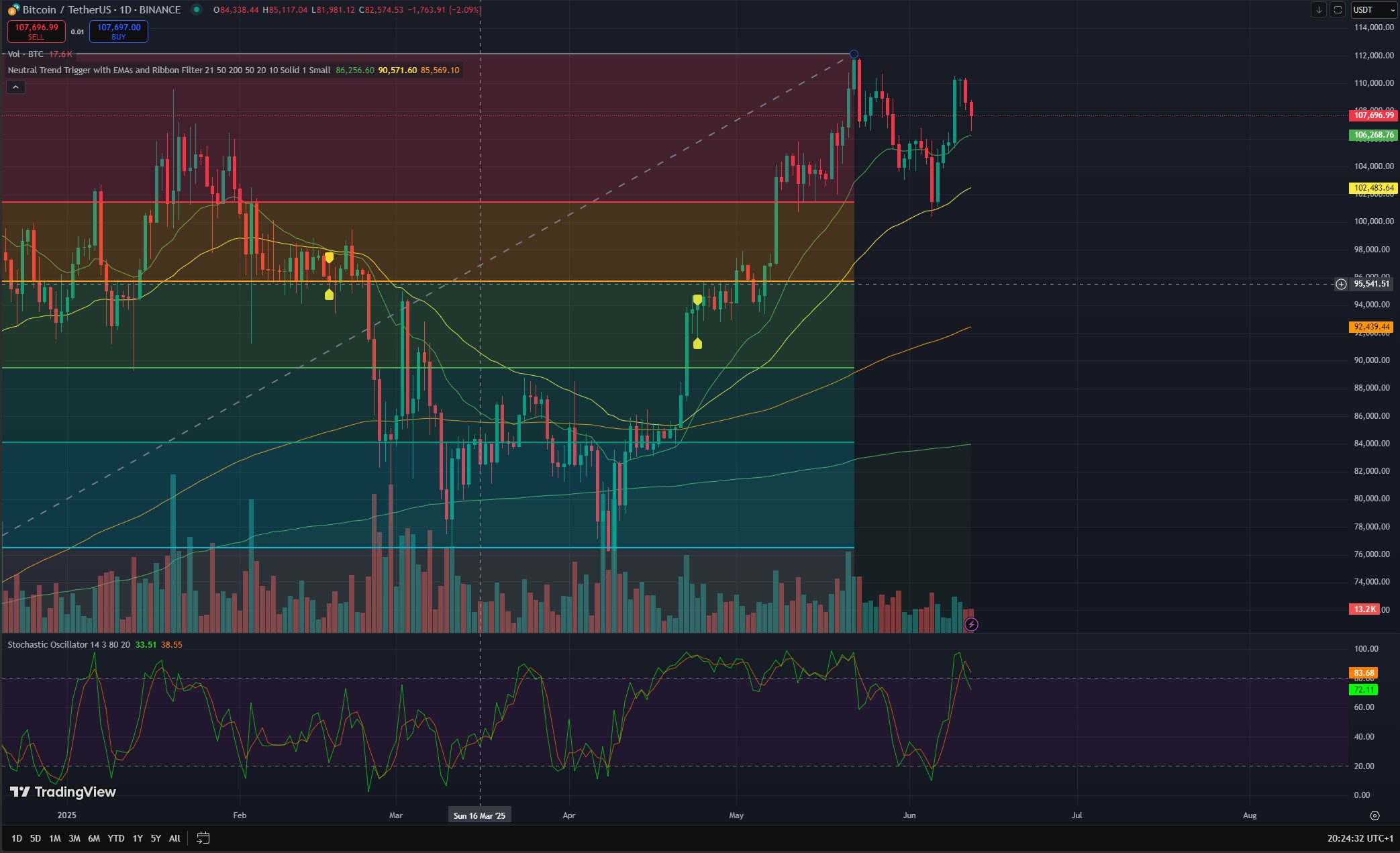
Task: Click the 0.01 spread value
Action: point(78,32)
